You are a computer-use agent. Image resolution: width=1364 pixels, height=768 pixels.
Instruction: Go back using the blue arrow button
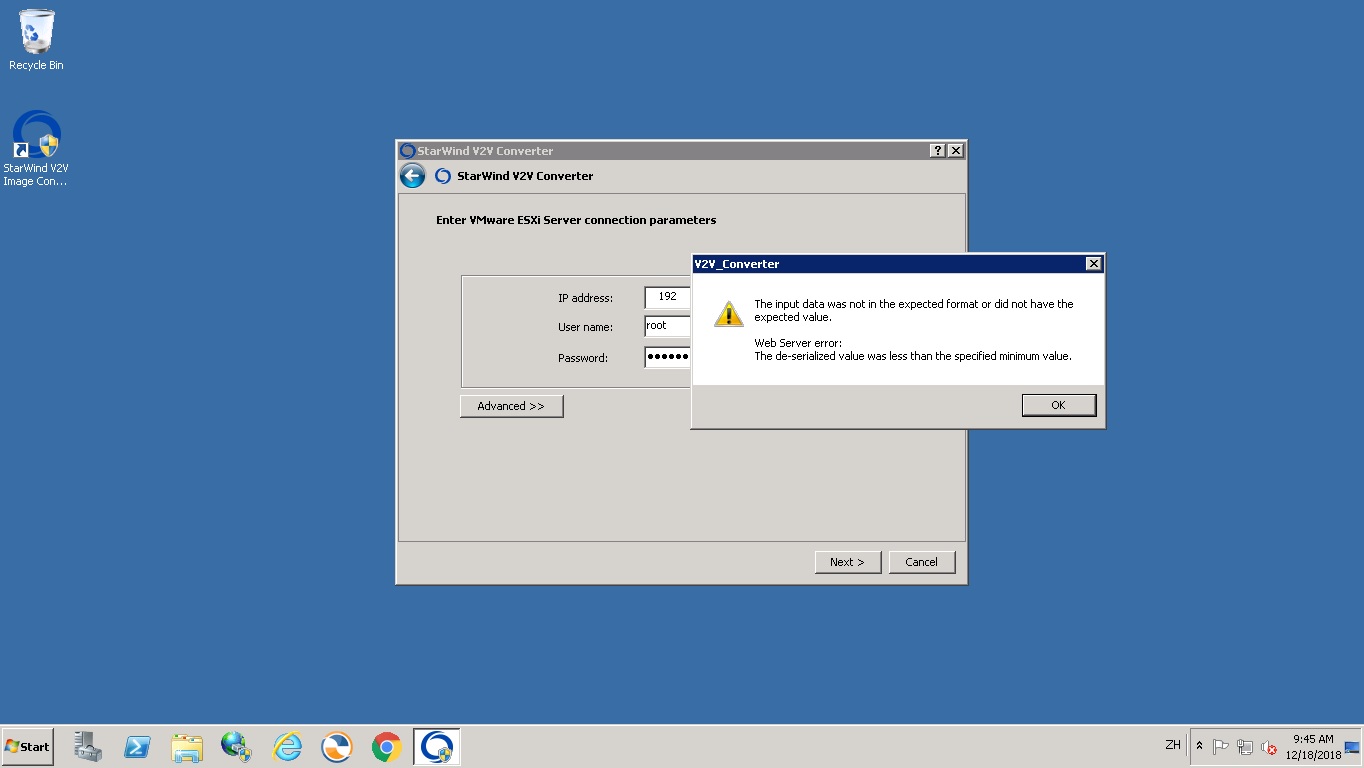pyautogui.click(x=412, y=176)
